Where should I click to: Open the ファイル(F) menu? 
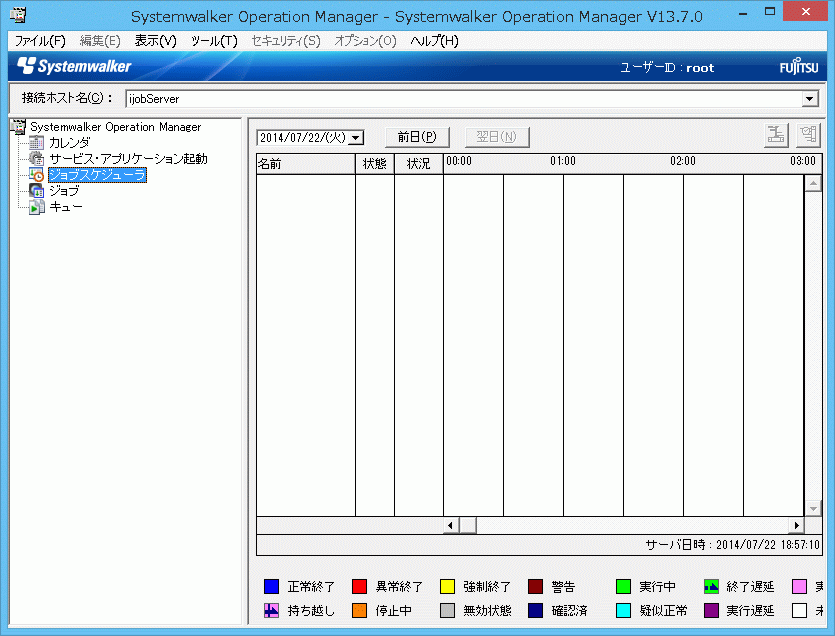[40, 41]
